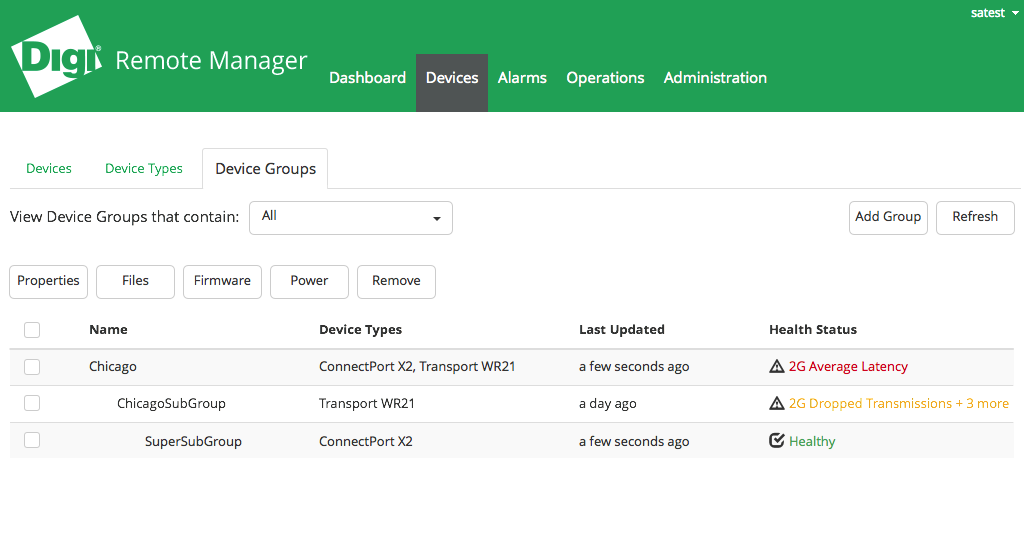Refresh the device groups list

pos(975,218)
